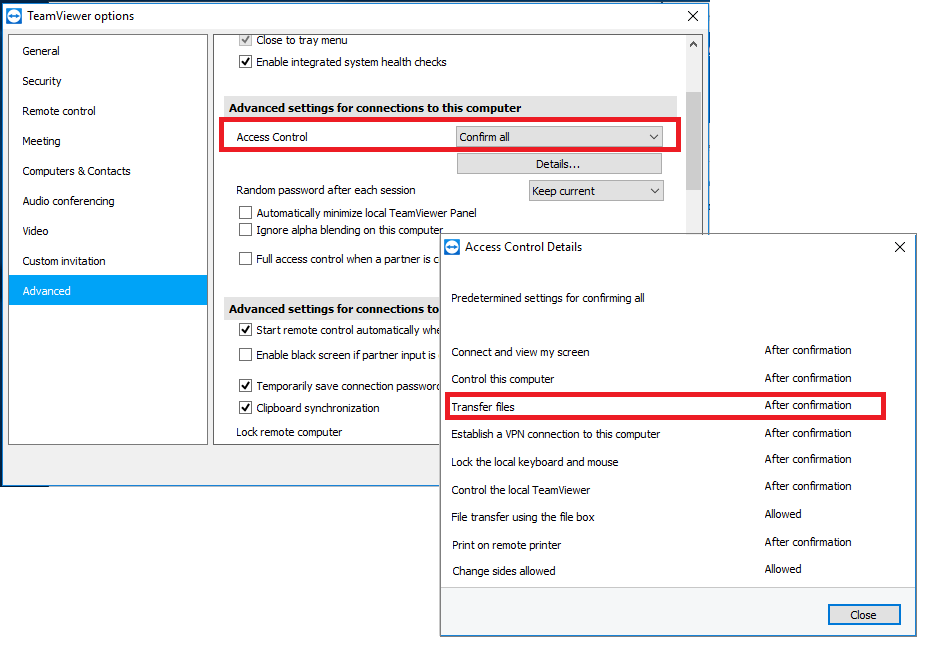Select the Meeting category
Screen dimensions: 928x646
(108, 141)
